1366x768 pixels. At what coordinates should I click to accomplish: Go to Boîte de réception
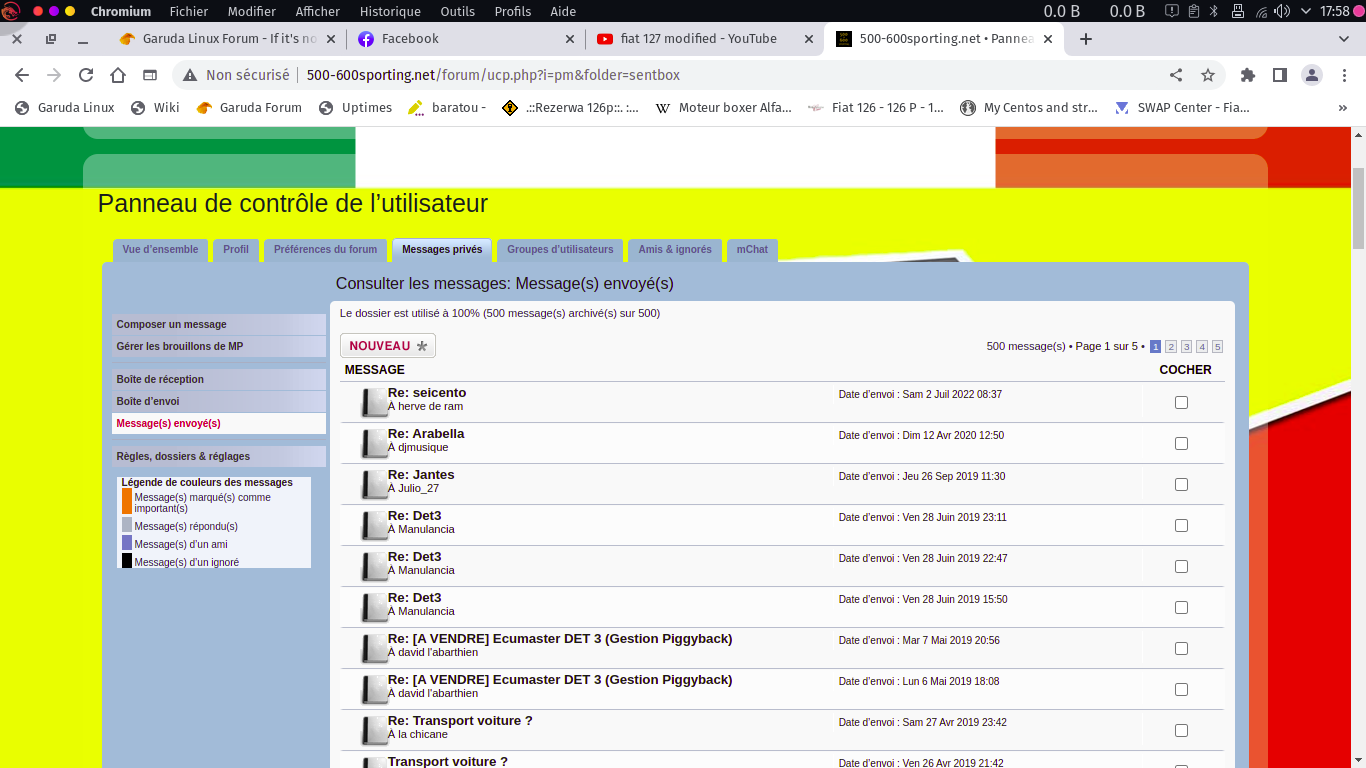[219, 380]
